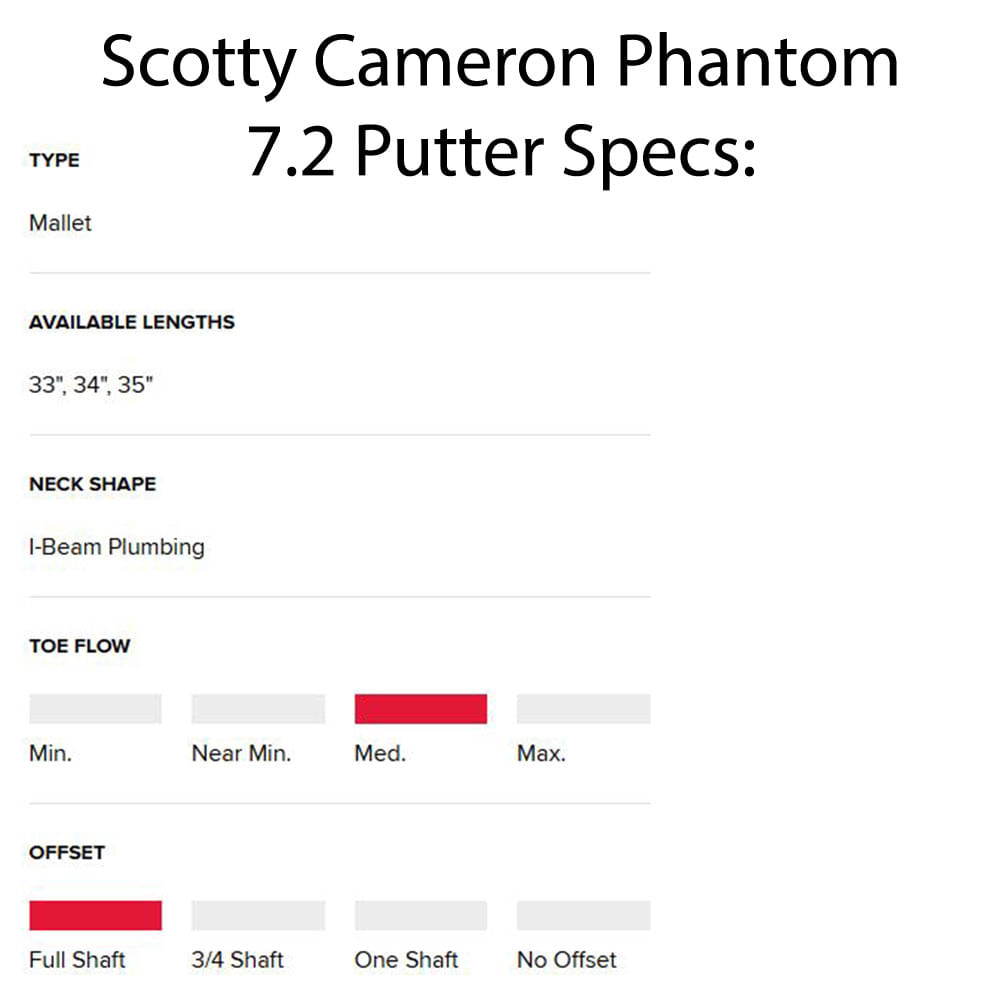Viewport: 1000px width, 1000px height.
Task: Click the I-Beam Plumbing text
Action: [117, 547]
